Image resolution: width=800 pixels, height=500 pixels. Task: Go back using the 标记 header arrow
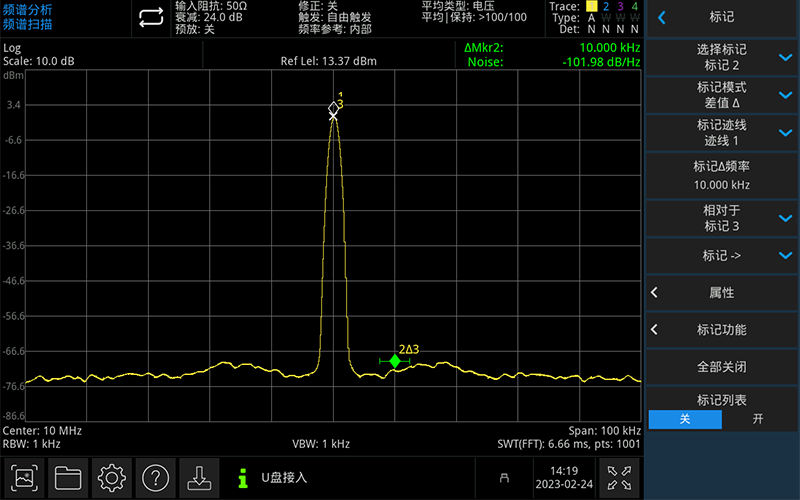(x=662, y=17)
